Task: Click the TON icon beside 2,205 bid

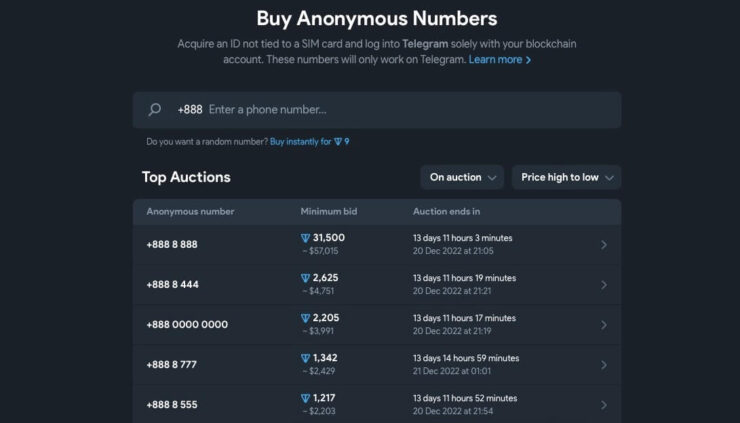Action: point(305,318)
